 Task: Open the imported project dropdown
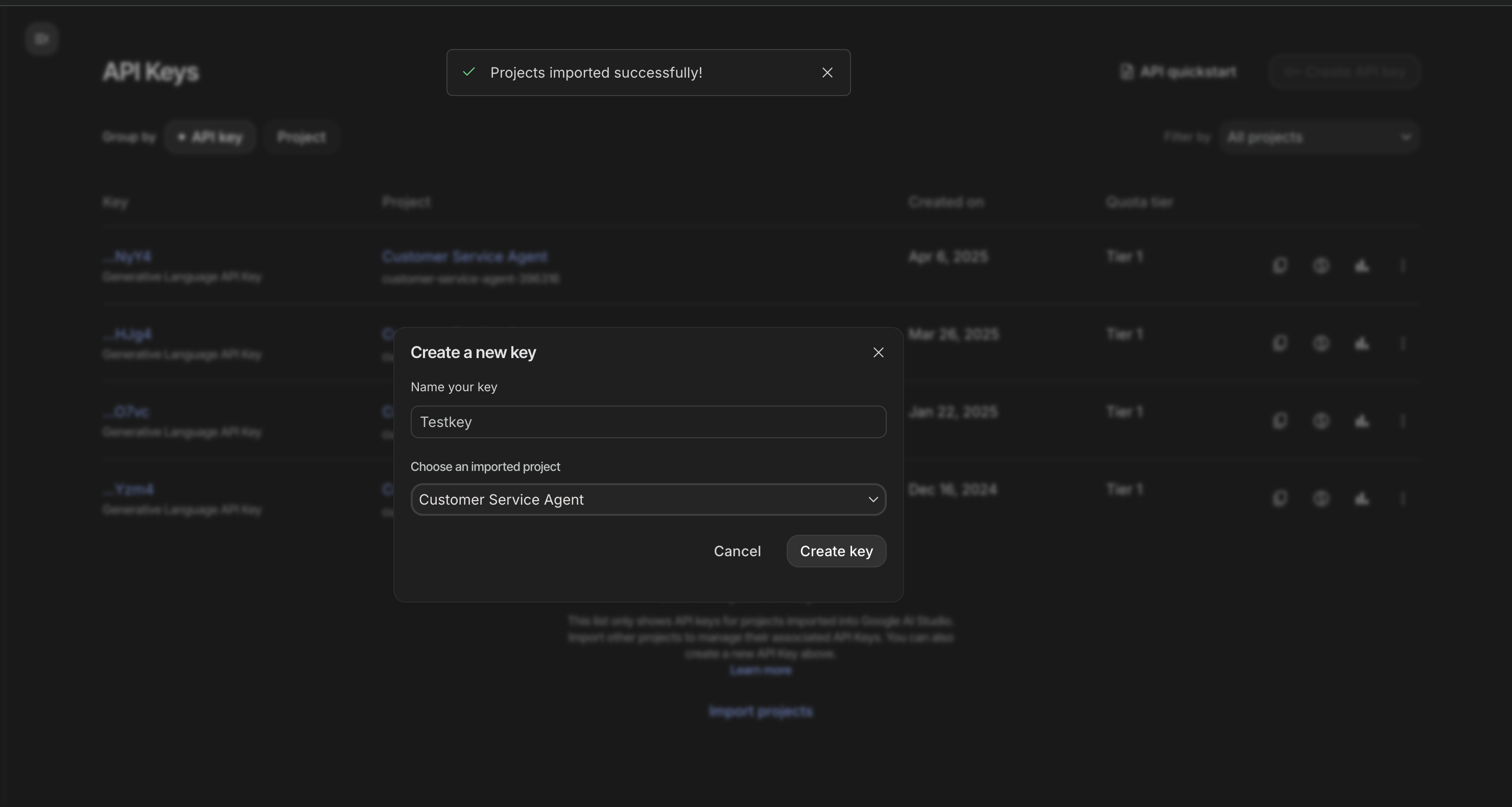click(x=648, y=500)
